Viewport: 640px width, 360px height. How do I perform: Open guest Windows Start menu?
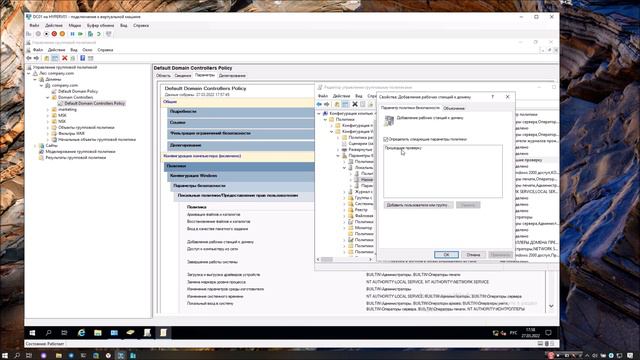click(x=32, y=333)
